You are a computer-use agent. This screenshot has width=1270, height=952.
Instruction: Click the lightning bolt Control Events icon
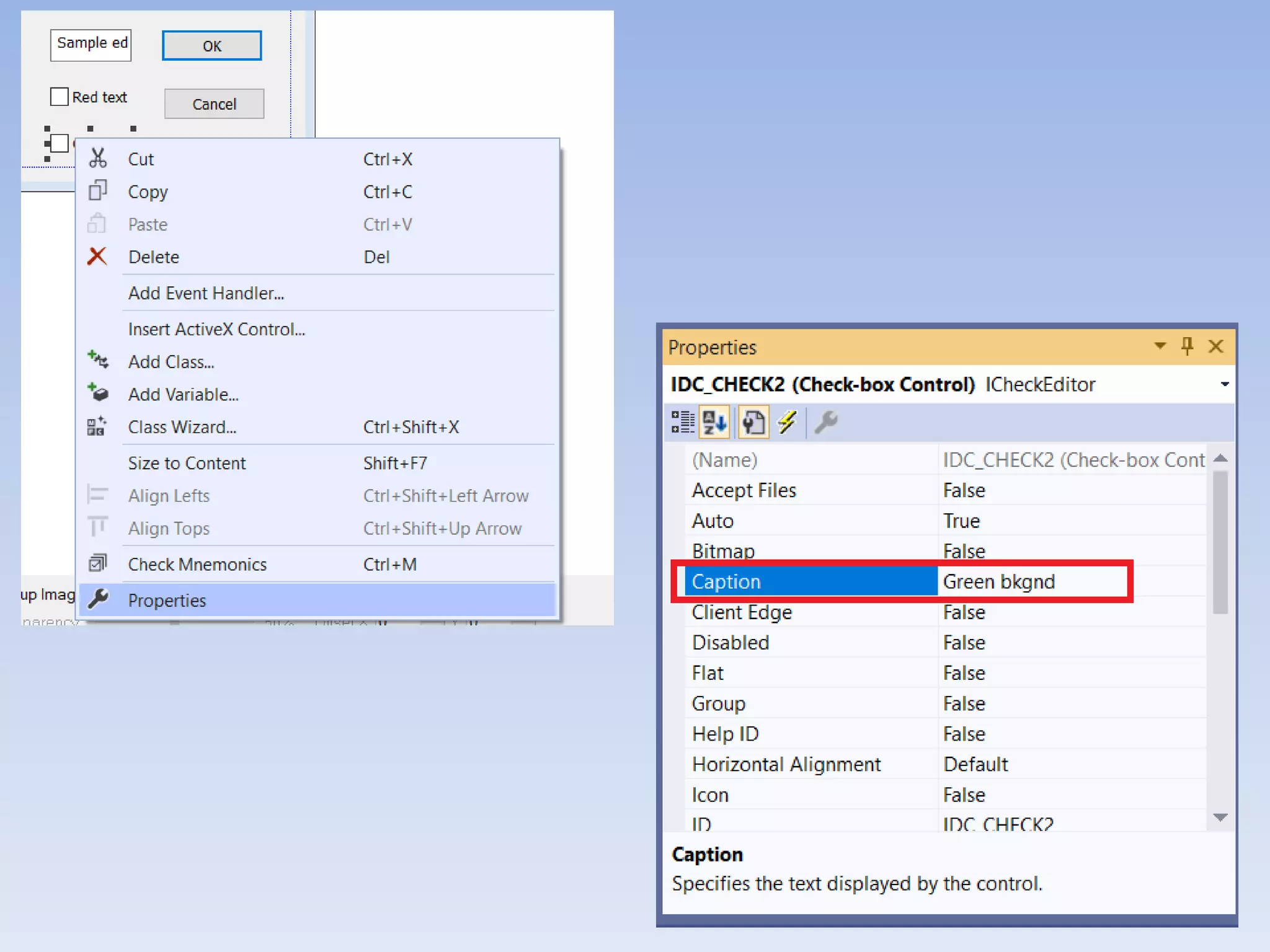coord(787,423)
